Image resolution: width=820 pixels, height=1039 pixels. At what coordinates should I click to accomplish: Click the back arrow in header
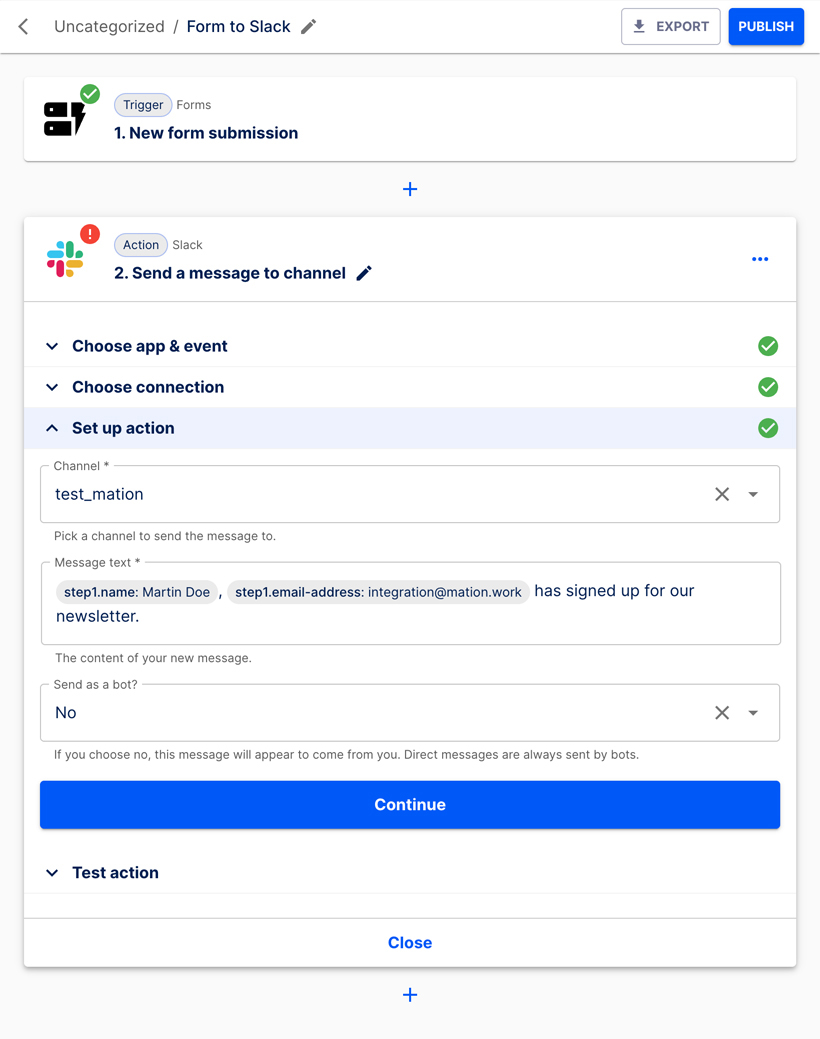(x=24, y=27)
